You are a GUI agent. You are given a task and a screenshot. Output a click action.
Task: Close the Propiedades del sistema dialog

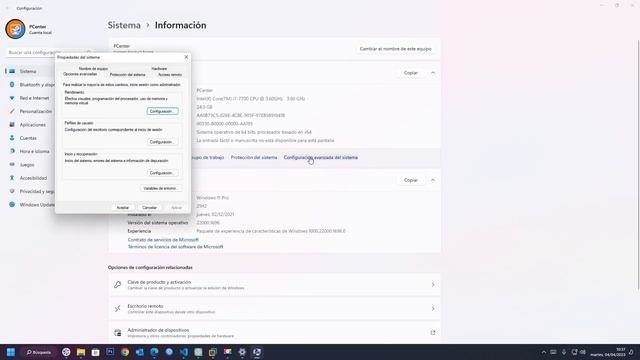point(186,57)
